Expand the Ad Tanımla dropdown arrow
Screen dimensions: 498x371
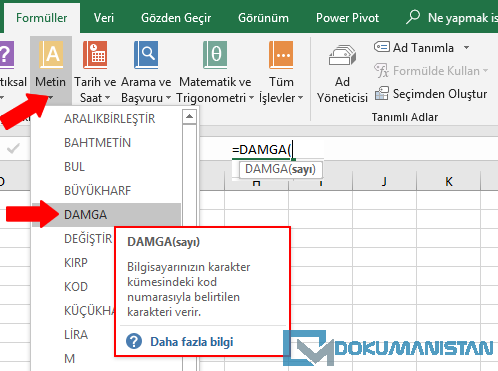[467, 48]
